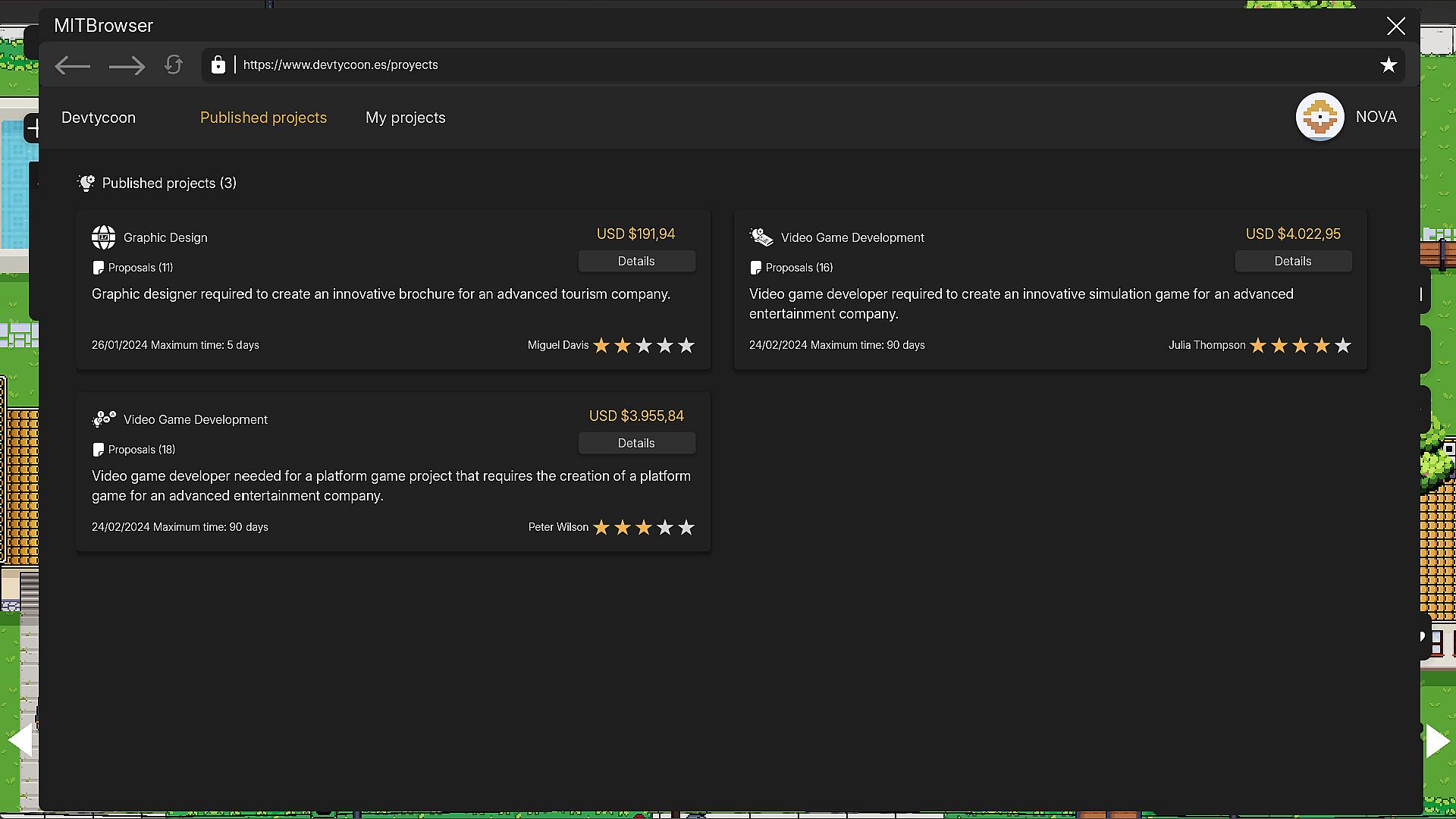Click client name Julia Thompson
The height and width of the screenshot is (819, 1456).
1207,345
